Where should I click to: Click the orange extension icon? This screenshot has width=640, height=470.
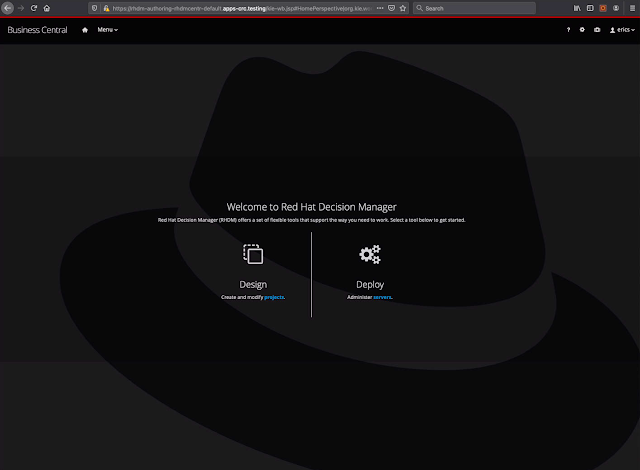click(x=603, y=8)
